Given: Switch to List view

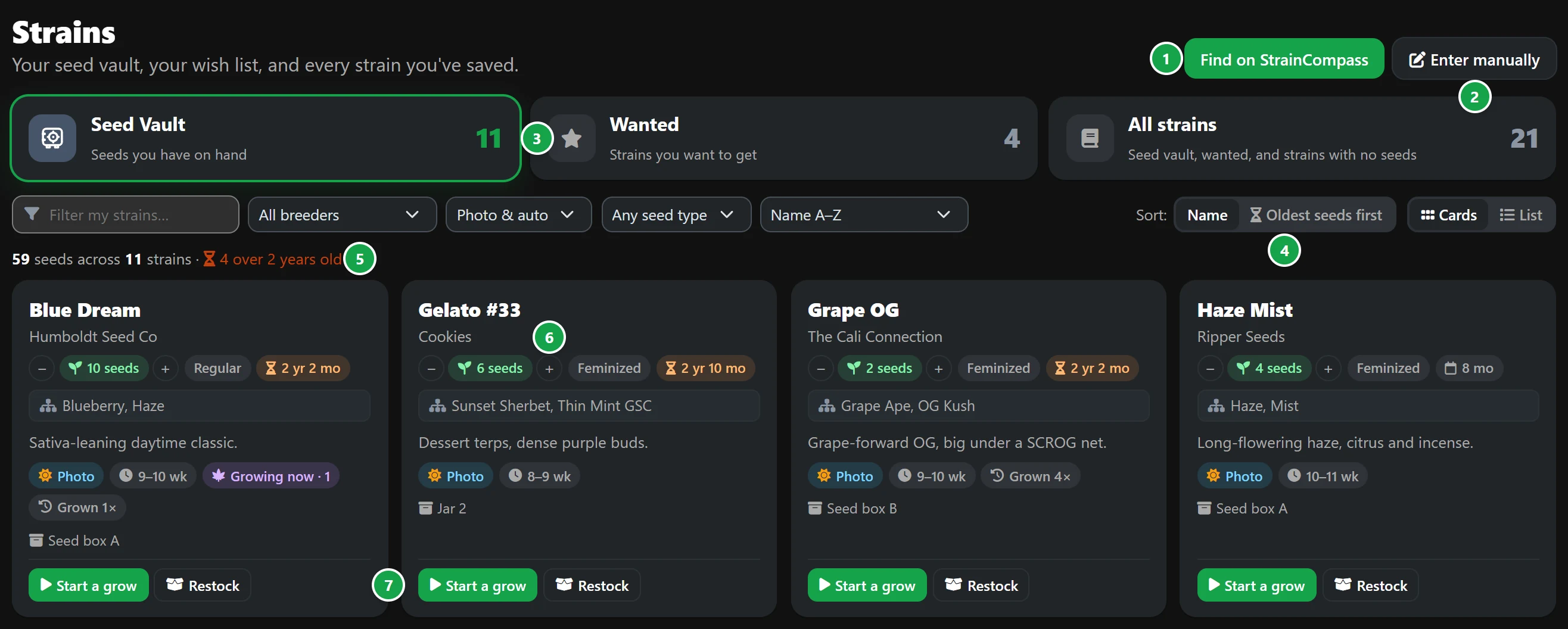Looking at the screenshot, I should click(x=1520, y=215).
